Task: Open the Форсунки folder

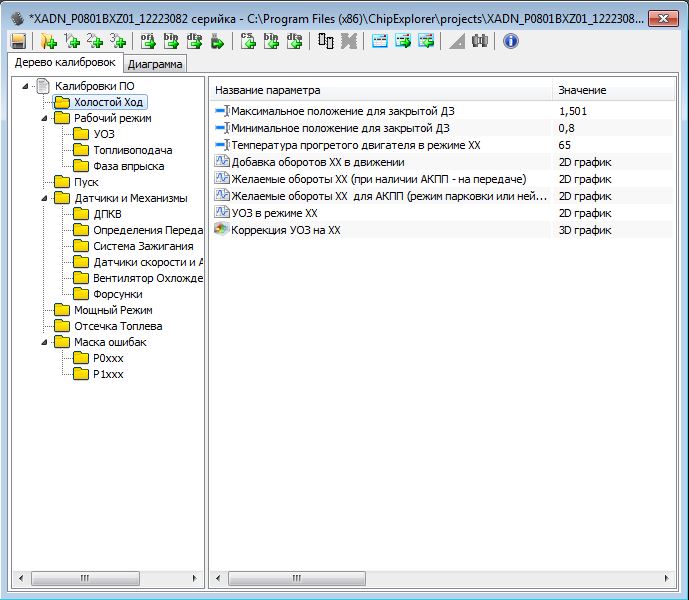Action: click(x=117, y=294)
